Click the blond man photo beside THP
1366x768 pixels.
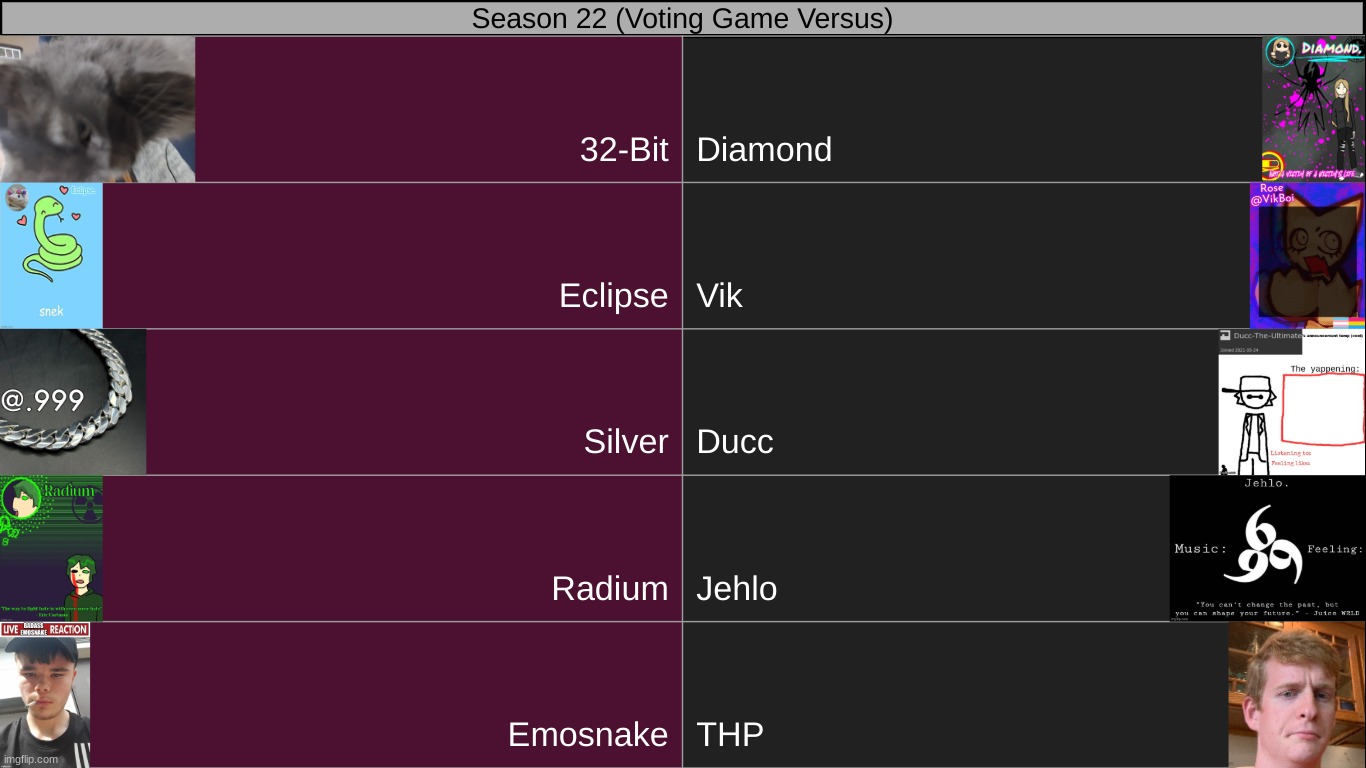(1296, 694)
